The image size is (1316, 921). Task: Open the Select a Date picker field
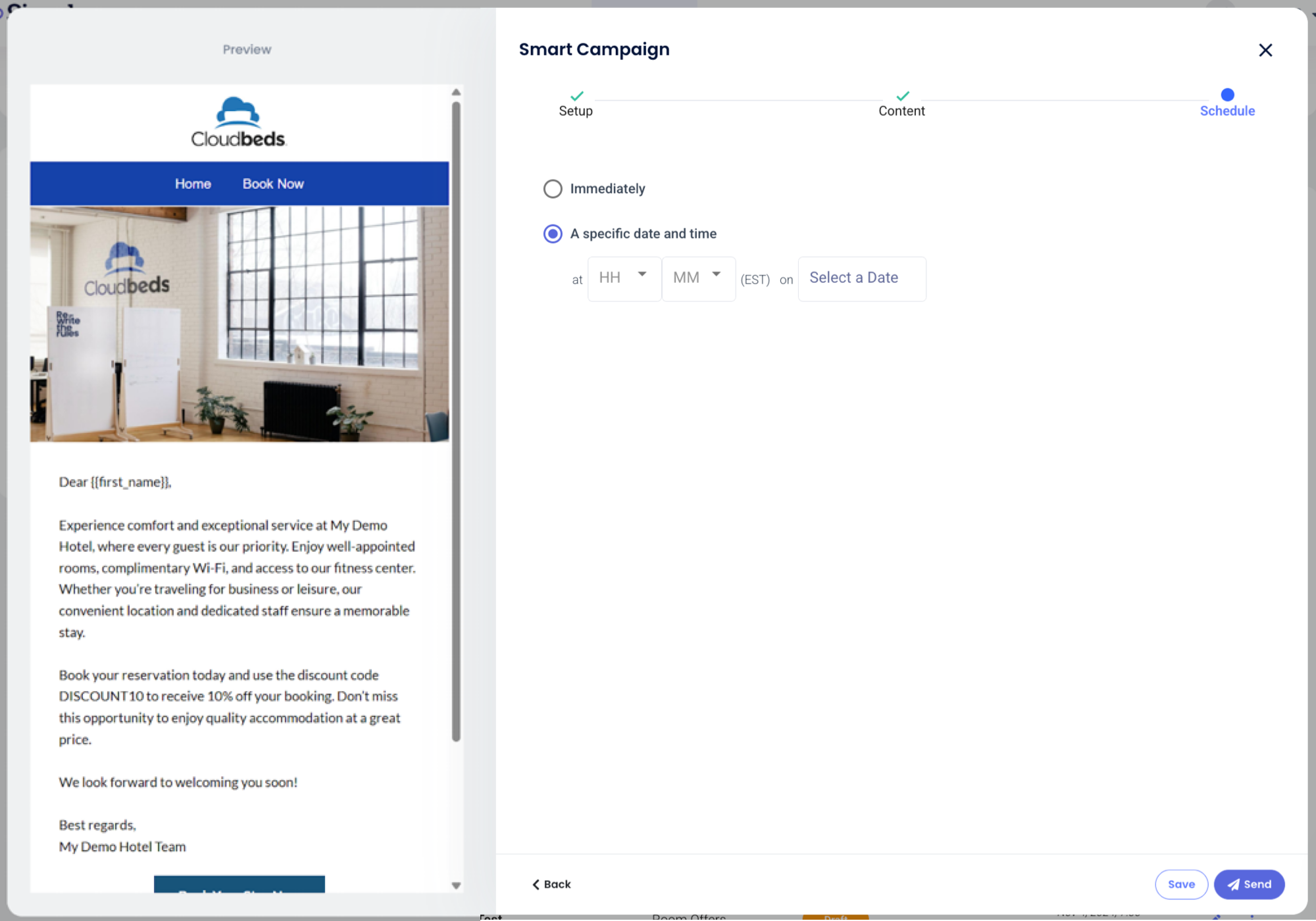[x=861, y=278]
